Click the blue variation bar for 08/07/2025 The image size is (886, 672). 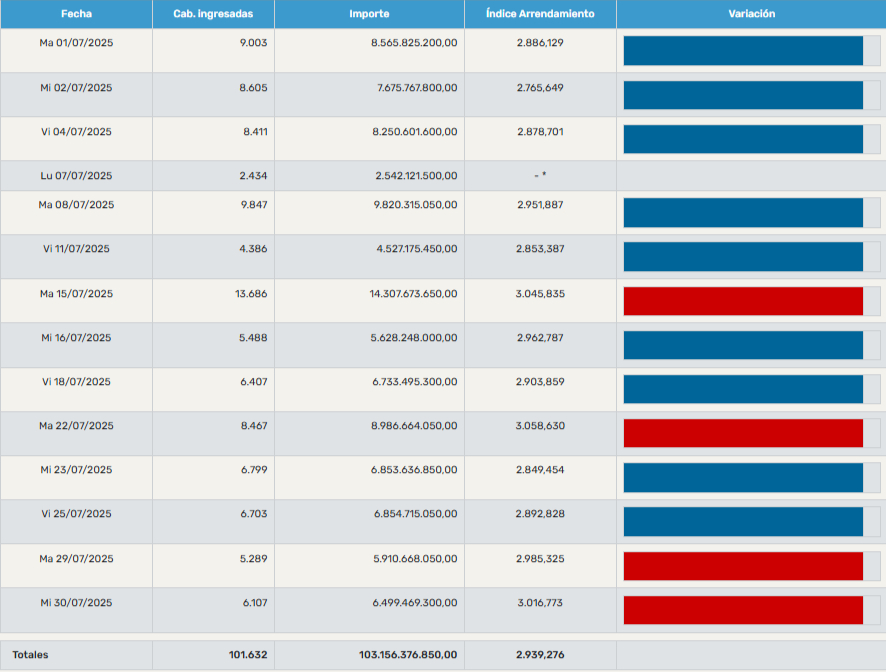tap(743, 213)
